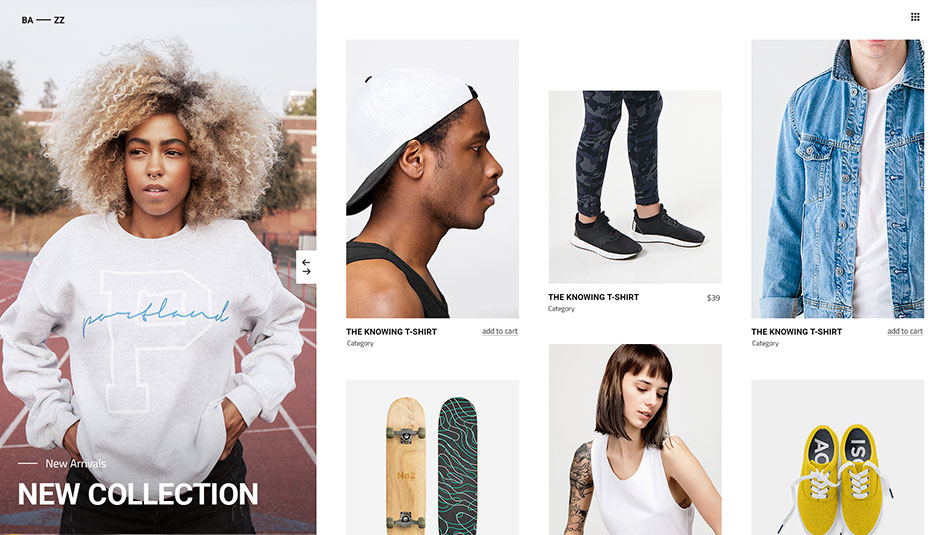Click title under the white cap photo
The height and width of the screenshot is (535, 950).
click(391, 332)
